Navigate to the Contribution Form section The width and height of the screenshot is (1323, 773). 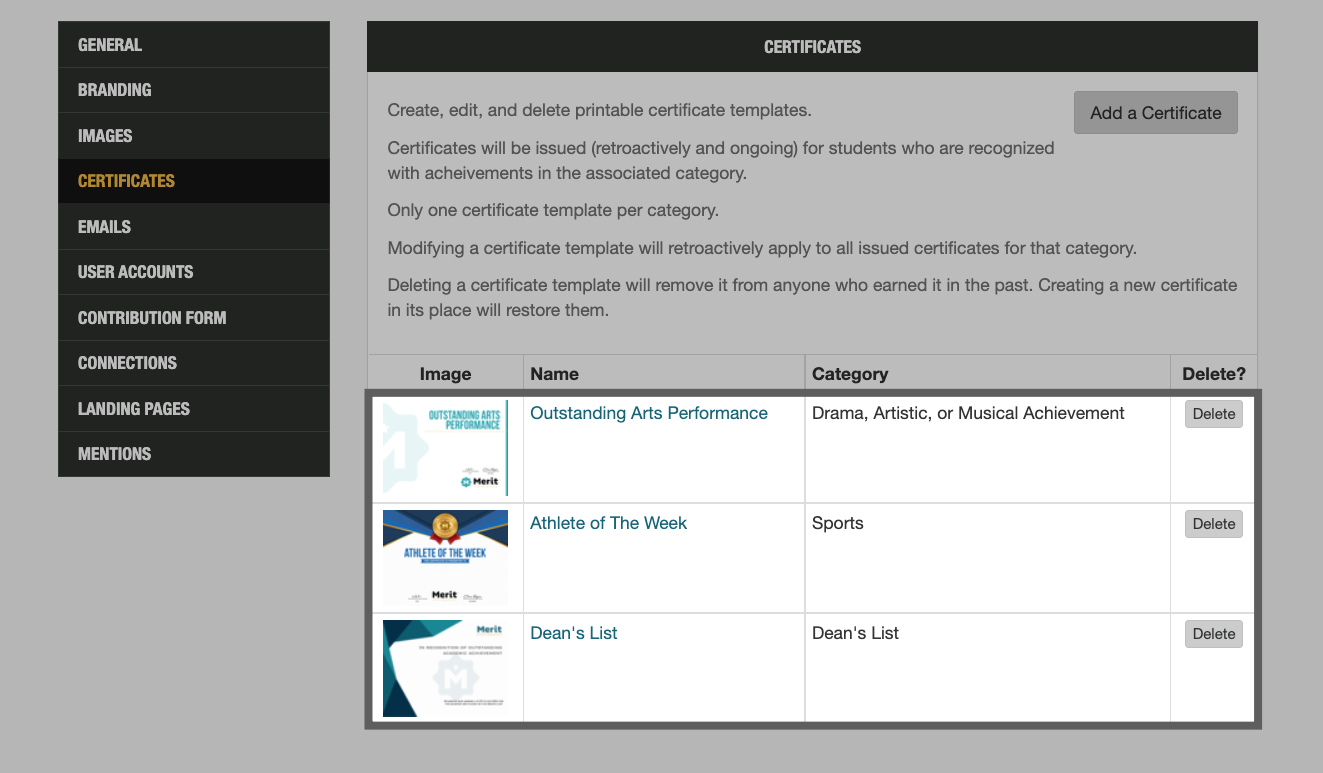click(151, 317)
